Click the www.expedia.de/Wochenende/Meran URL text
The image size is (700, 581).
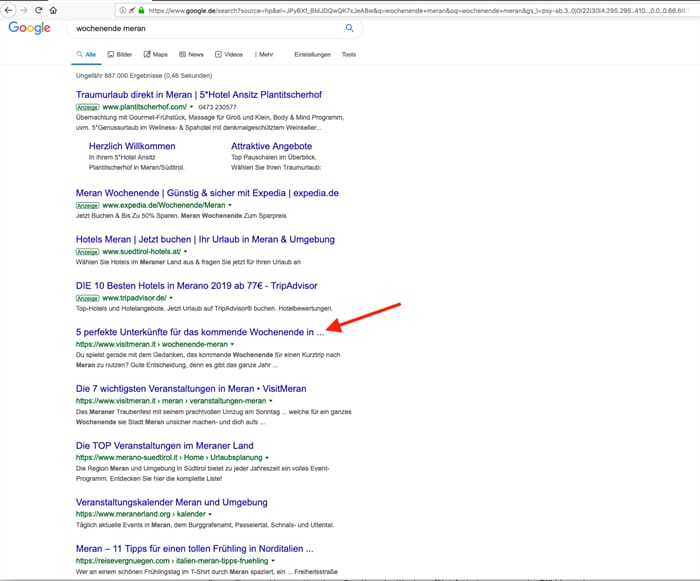[x=164, y=205]
